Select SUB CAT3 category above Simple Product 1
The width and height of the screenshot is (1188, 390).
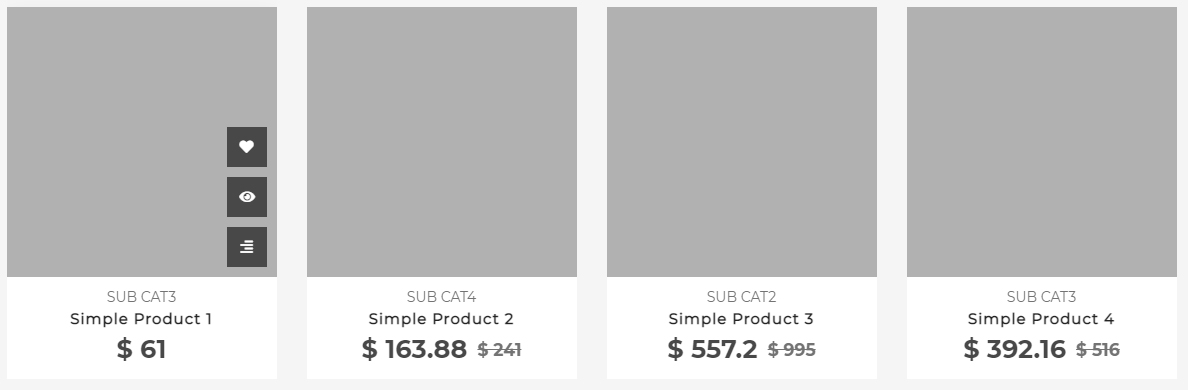pyautogui.click(x=141, y=297)
